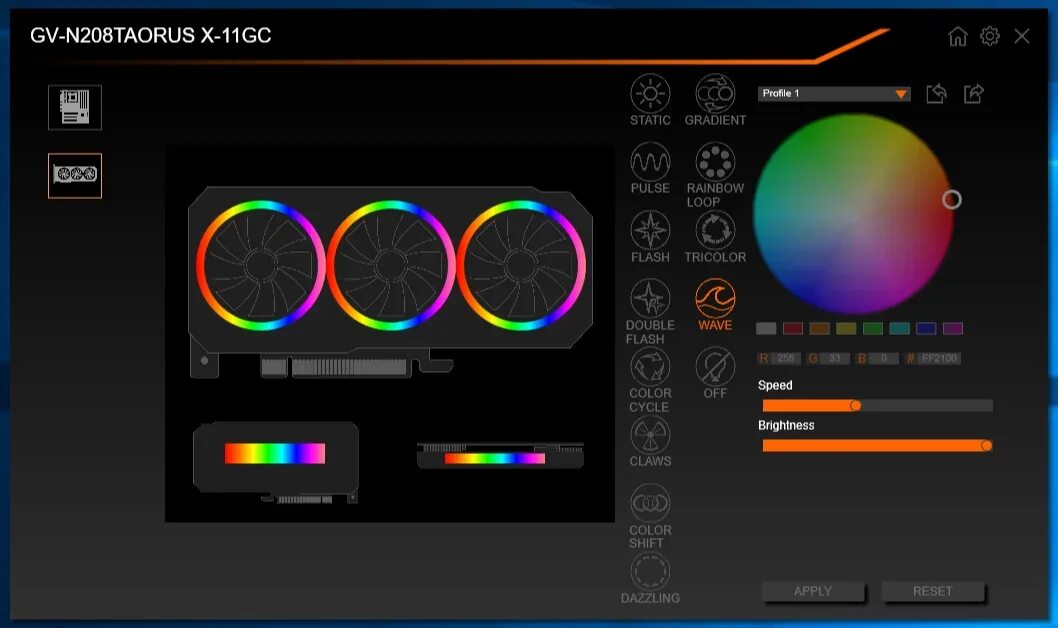The height and width of the screenshot is (628, 1058).
Task: Click the Apply button
Action: coord(813,592)
